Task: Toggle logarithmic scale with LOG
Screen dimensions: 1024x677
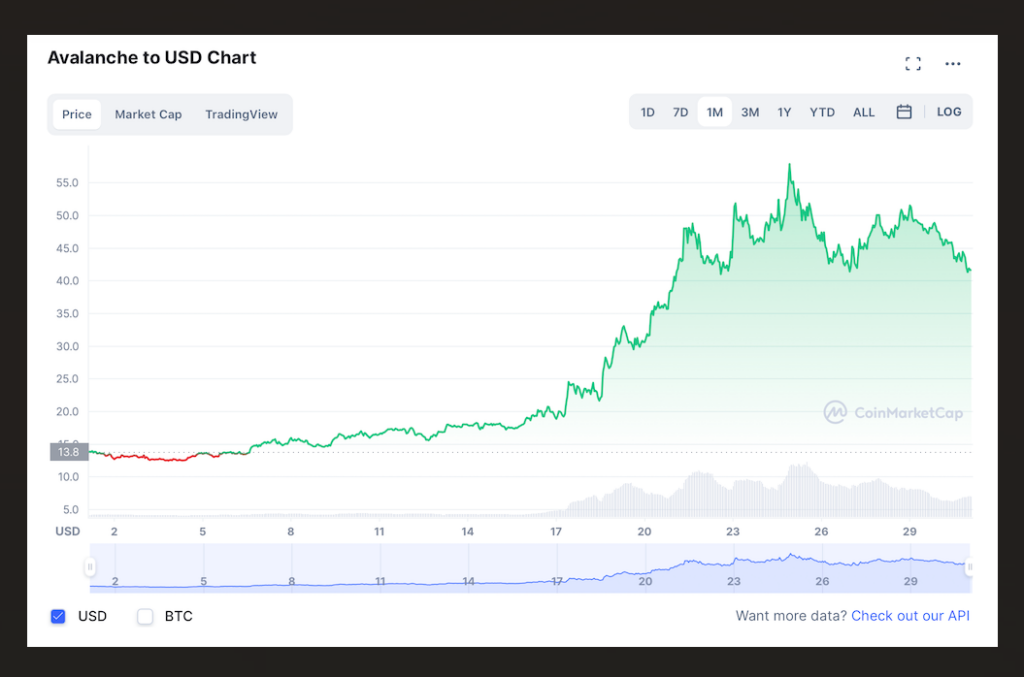Action: coord(948,112)
